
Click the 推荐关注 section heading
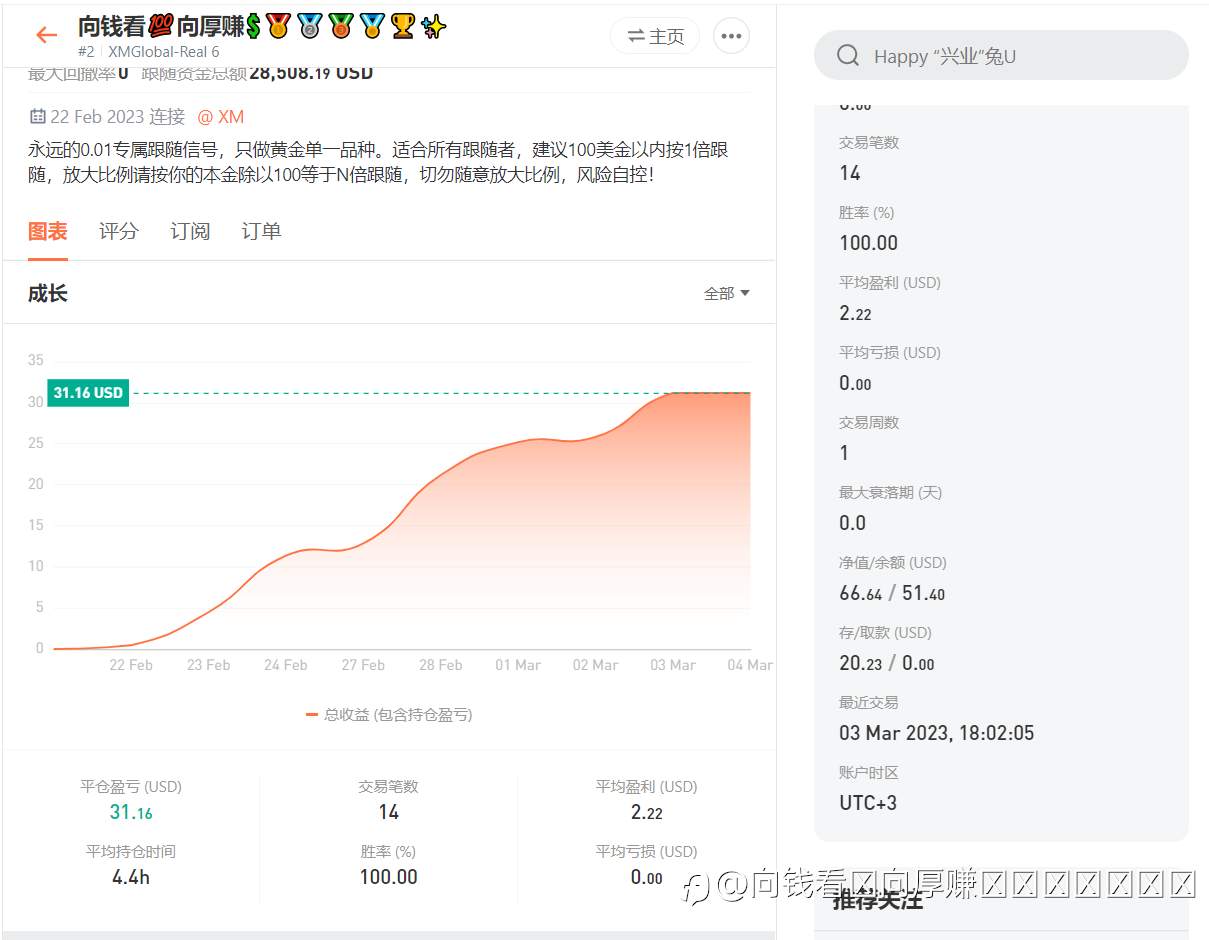pos(877,899)
